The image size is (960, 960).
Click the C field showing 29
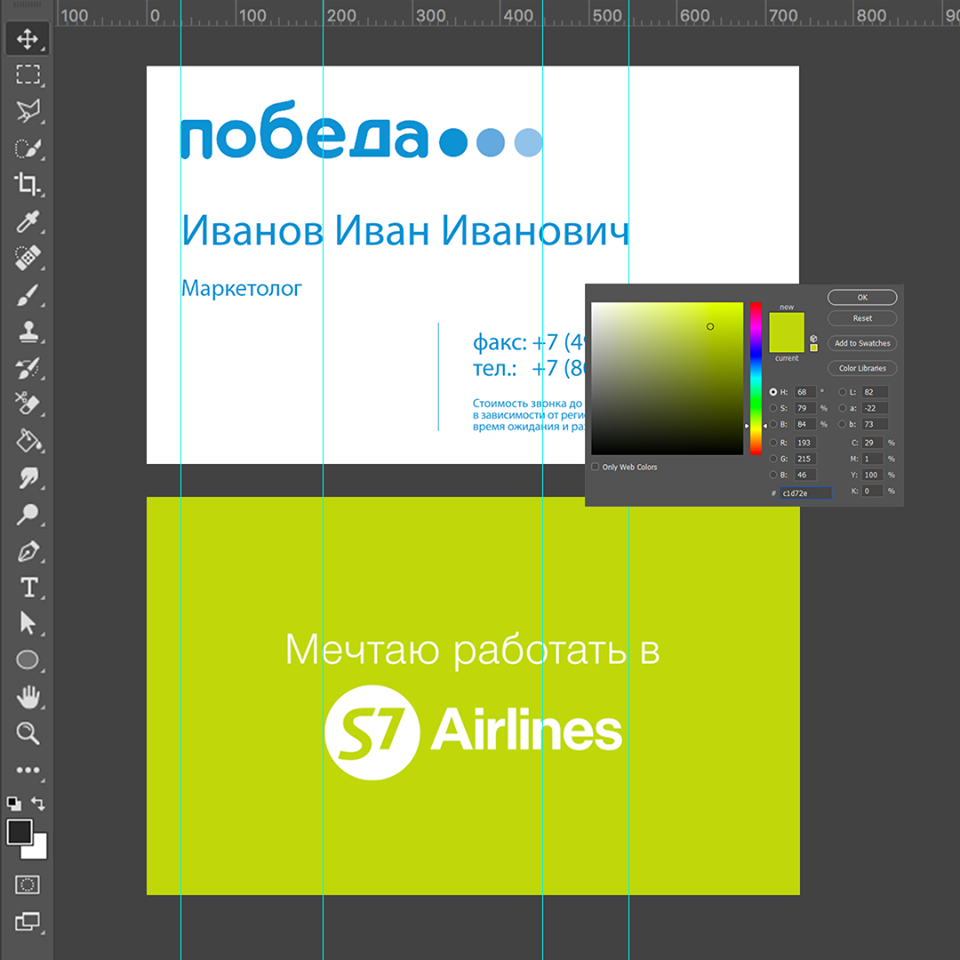872,442
